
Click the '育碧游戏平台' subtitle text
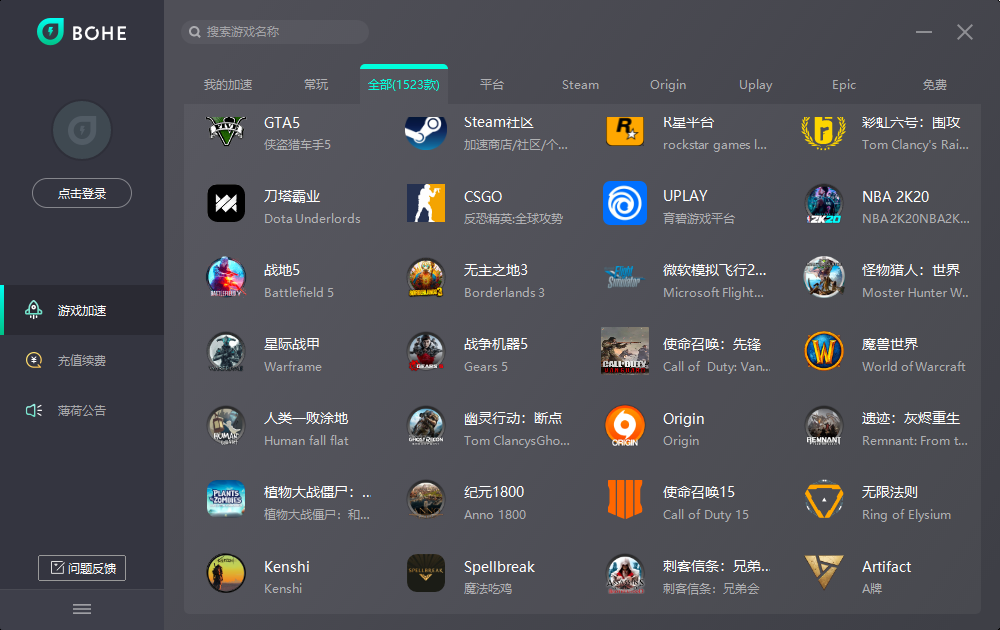[699, 219]
